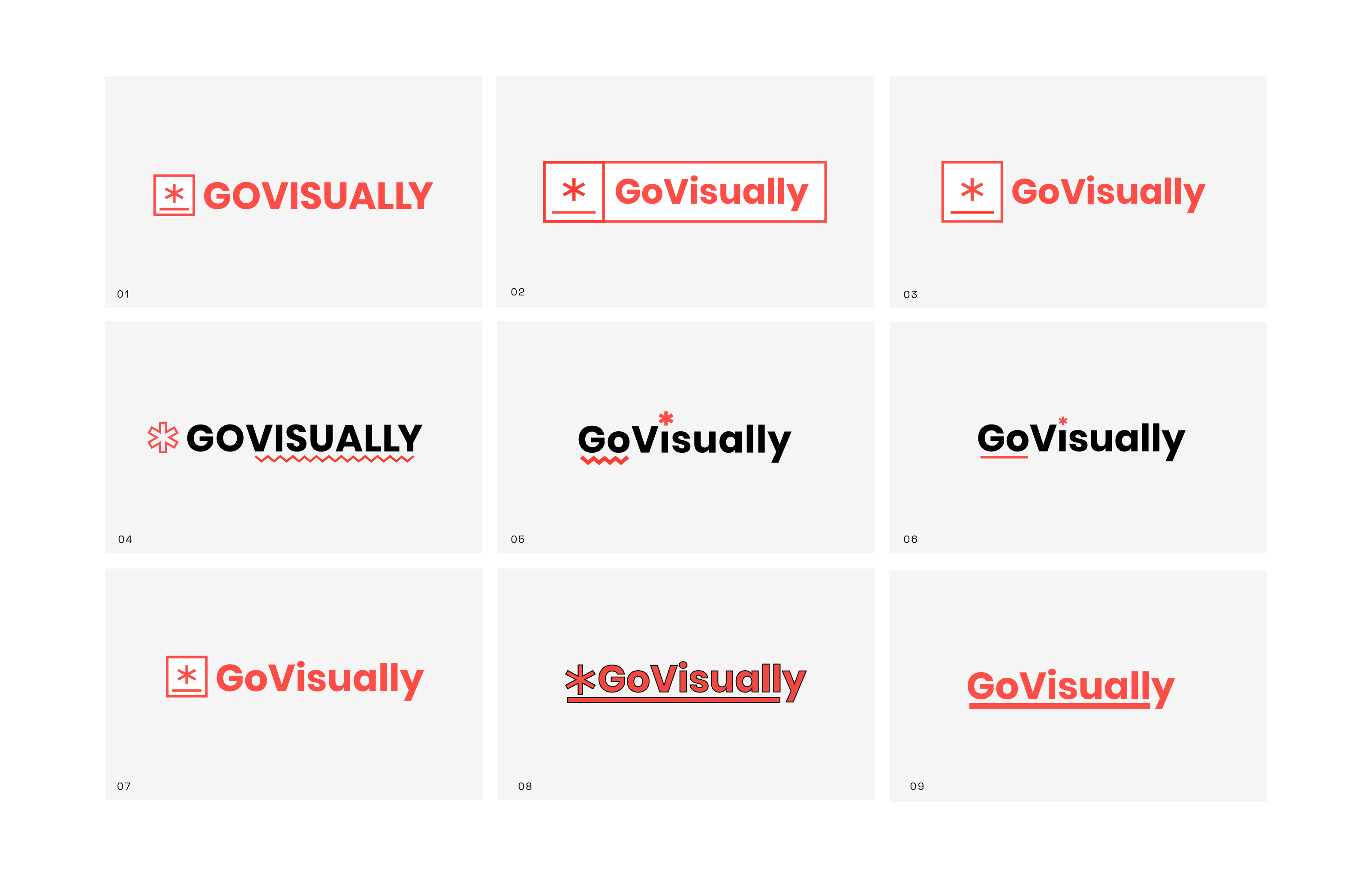Click the red asterisk above logo 05

point(665,418)
